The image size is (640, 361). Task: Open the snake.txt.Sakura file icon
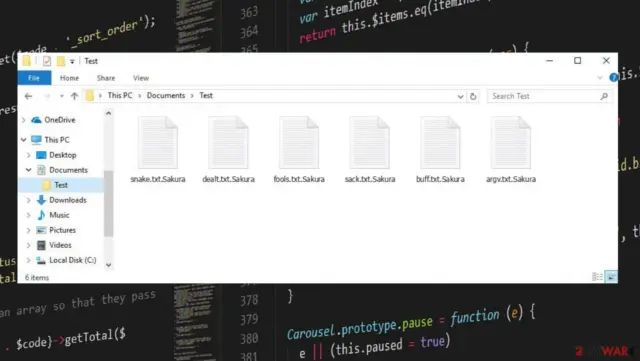click(x=158, y=143)
